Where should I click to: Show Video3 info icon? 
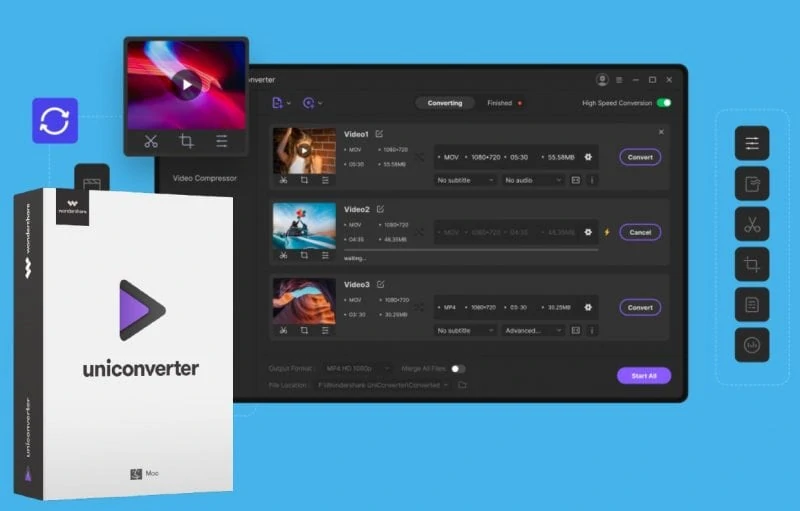(x=592, y=330)
